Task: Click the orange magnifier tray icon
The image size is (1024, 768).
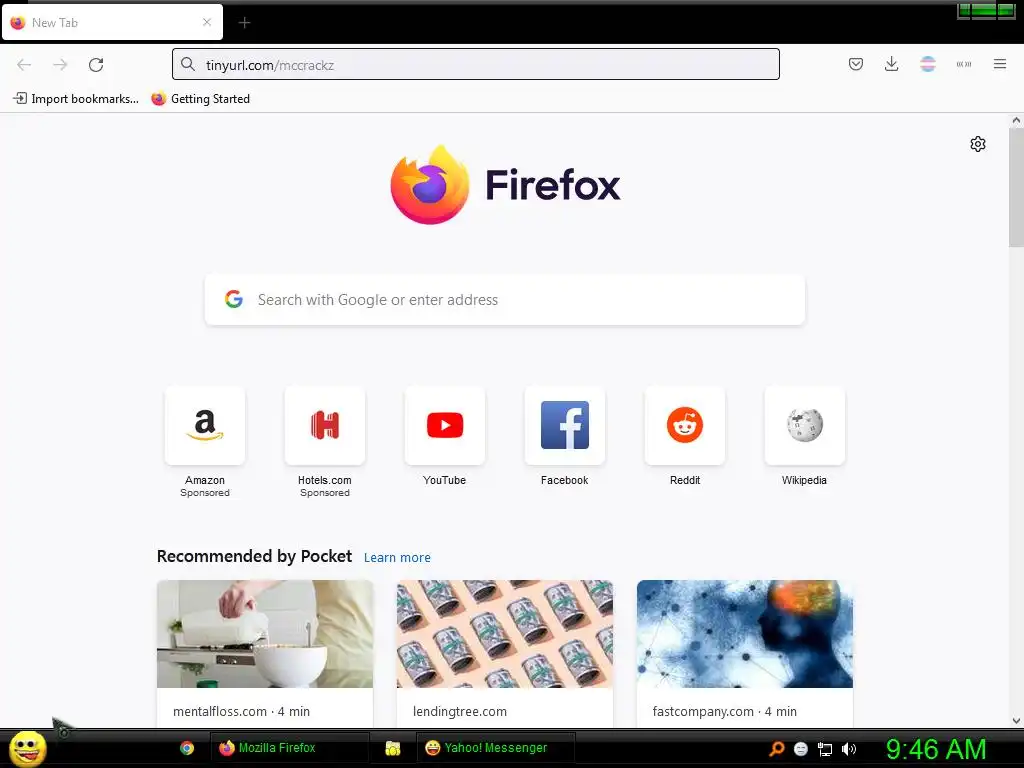Action: [776, 749]
